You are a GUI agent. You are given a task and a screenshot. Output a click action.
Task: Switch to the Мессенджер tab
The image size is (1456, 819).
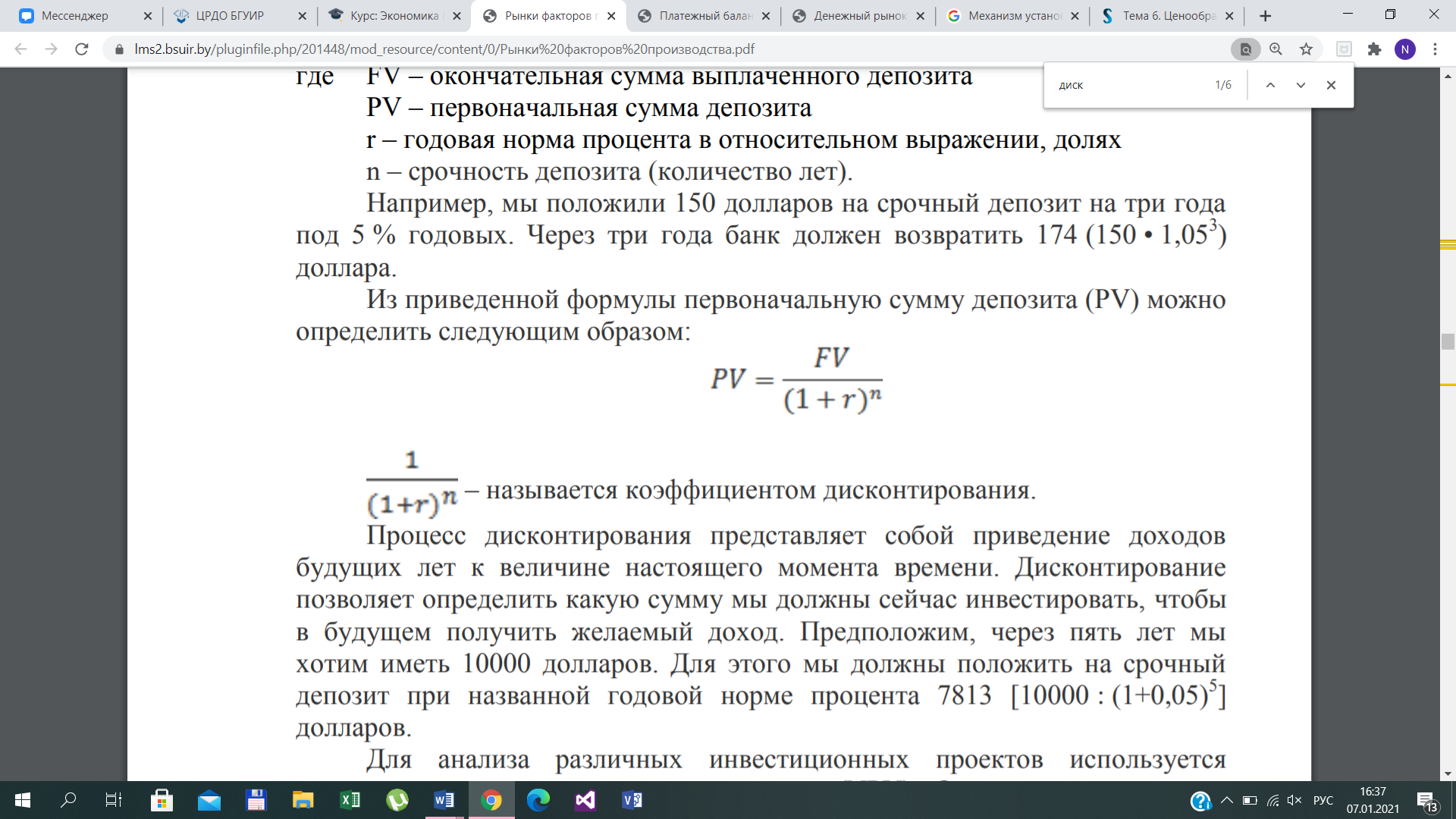tap(75, 16)
